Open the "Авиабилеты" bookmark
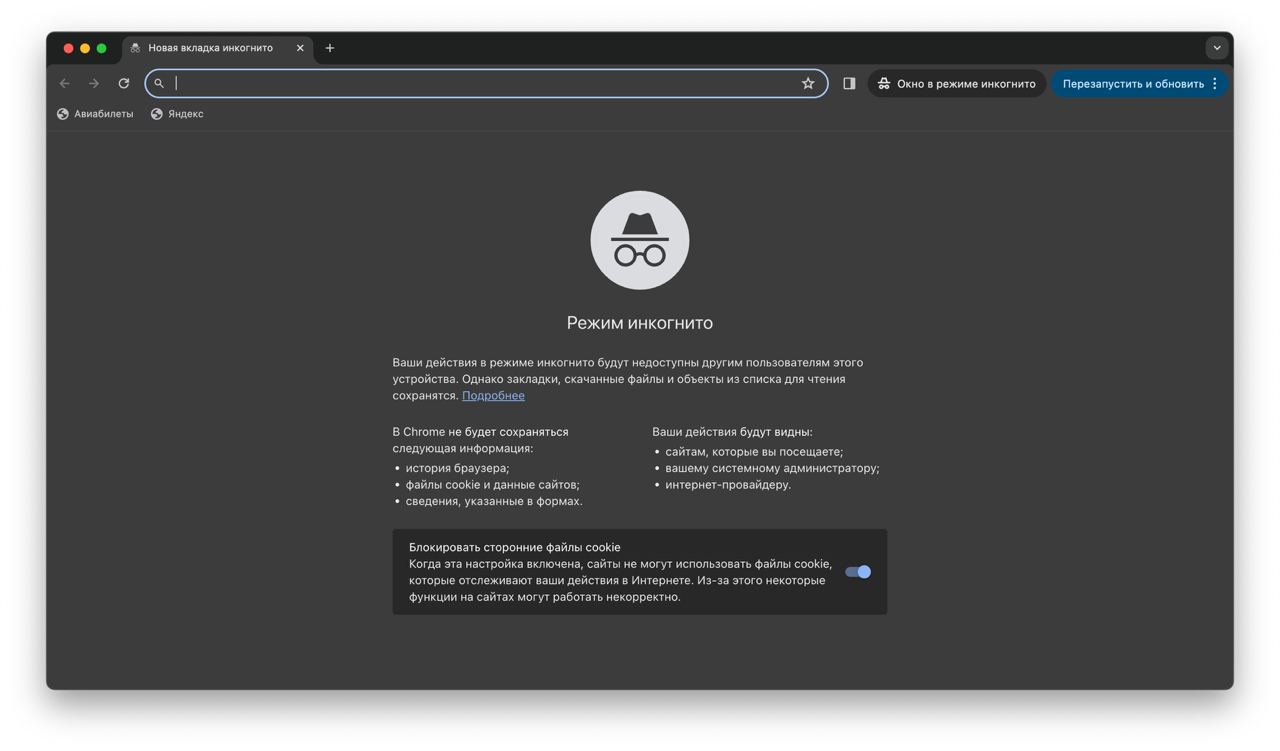1280x751 pixels. [95, 114]
